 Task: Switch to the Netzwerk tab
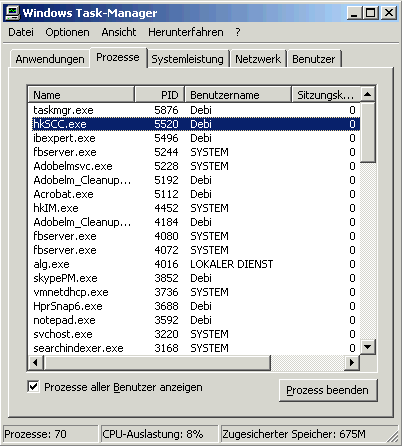point(258,59)
